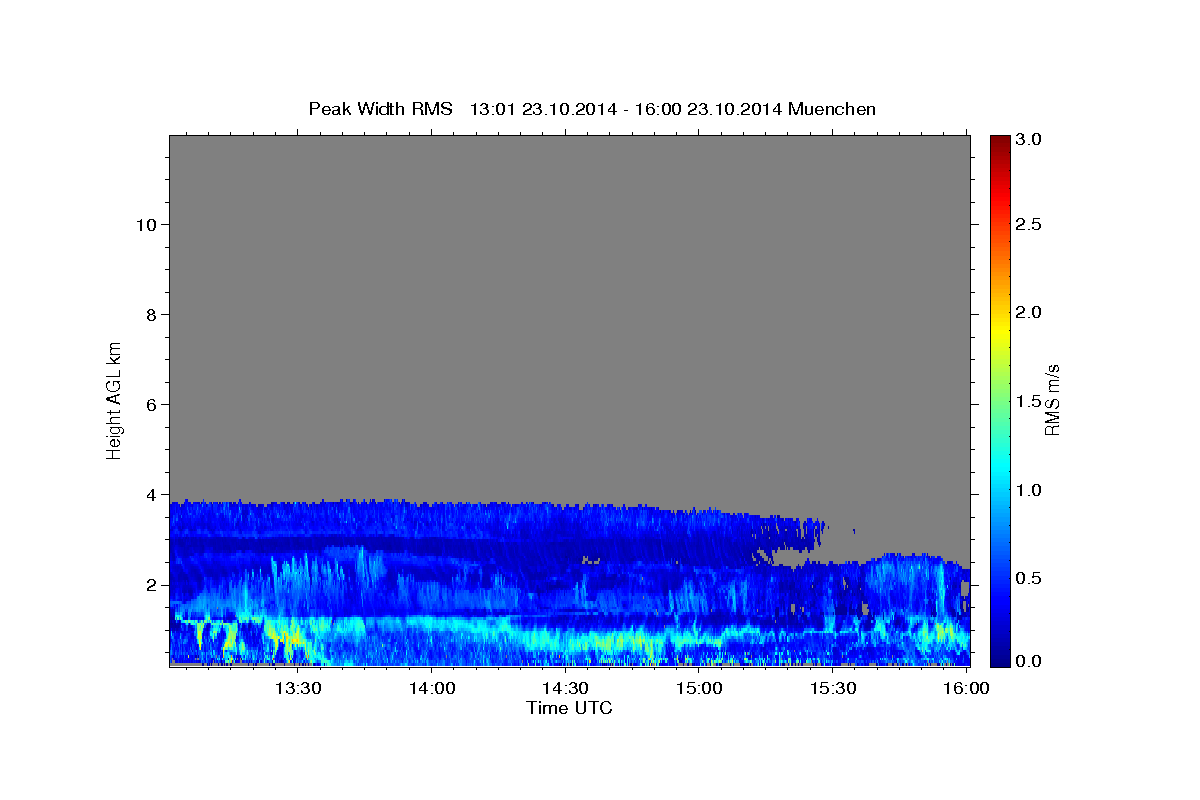Click the colorbar value 3.0
Image resolution: width=1200 pixels, height=800 pixels.
pos(1029,140)
